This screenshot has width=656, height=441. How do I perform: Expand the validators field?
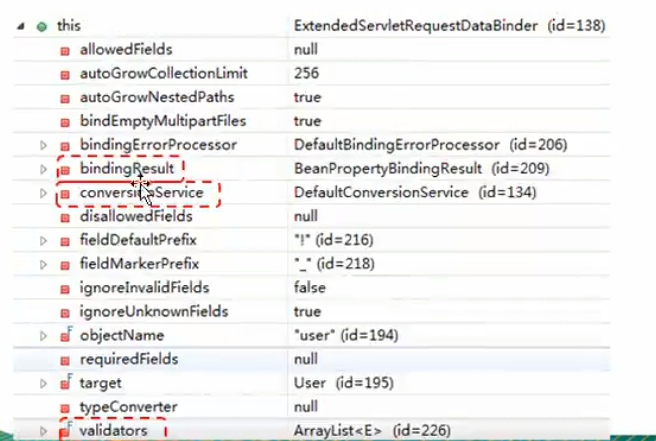click(43, 431)
